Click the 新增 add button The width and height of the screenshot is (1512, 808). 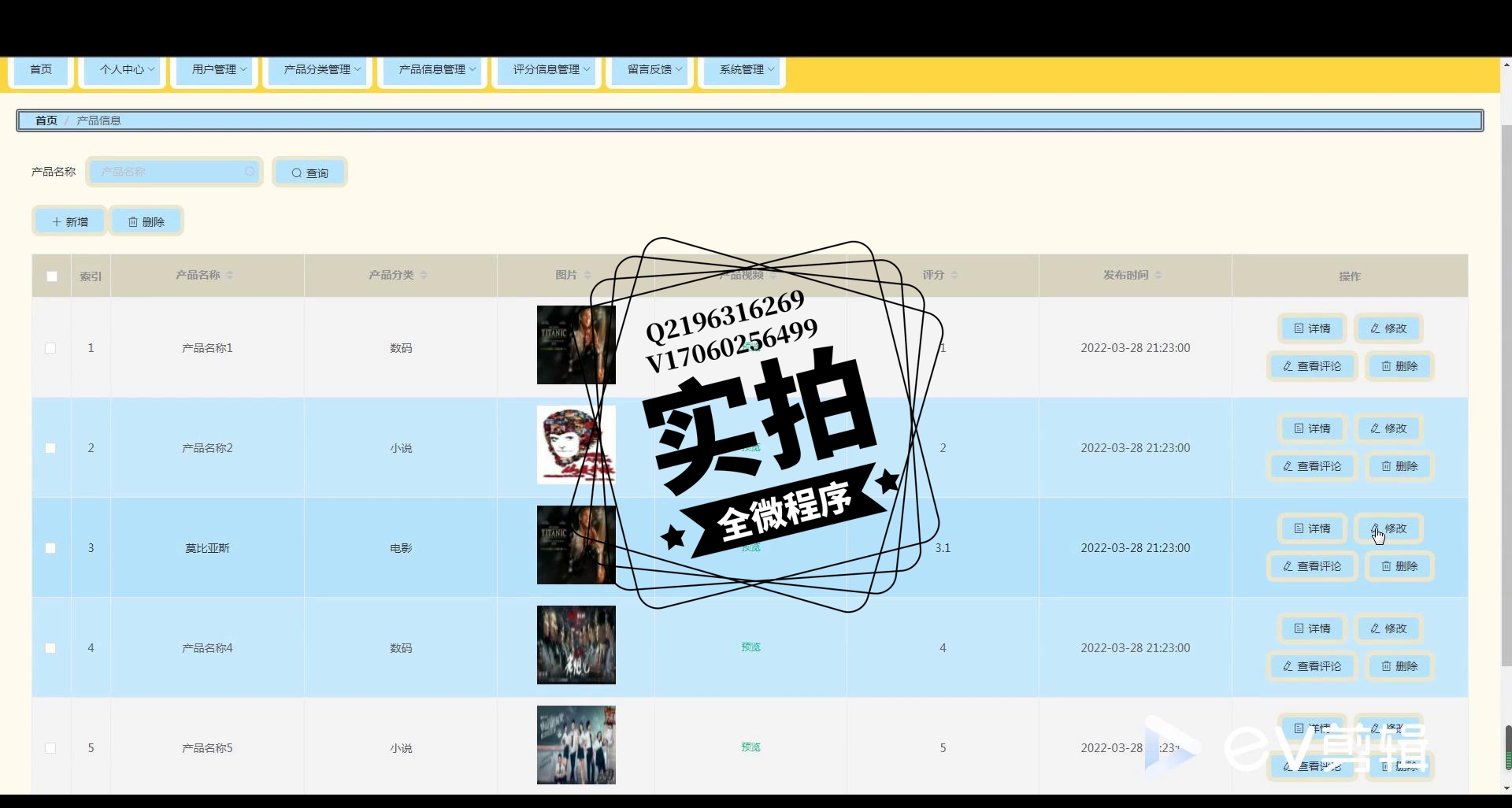69,221
